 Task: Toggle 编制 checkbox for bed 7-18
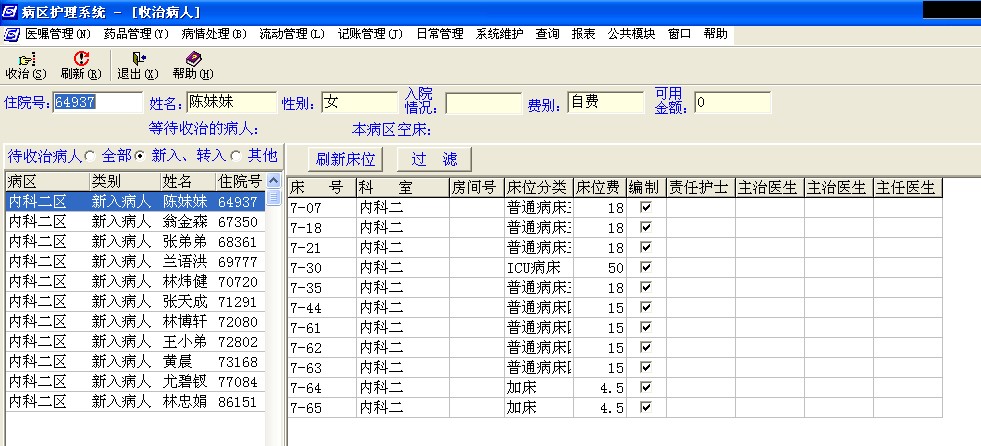[x=646, y=228]
